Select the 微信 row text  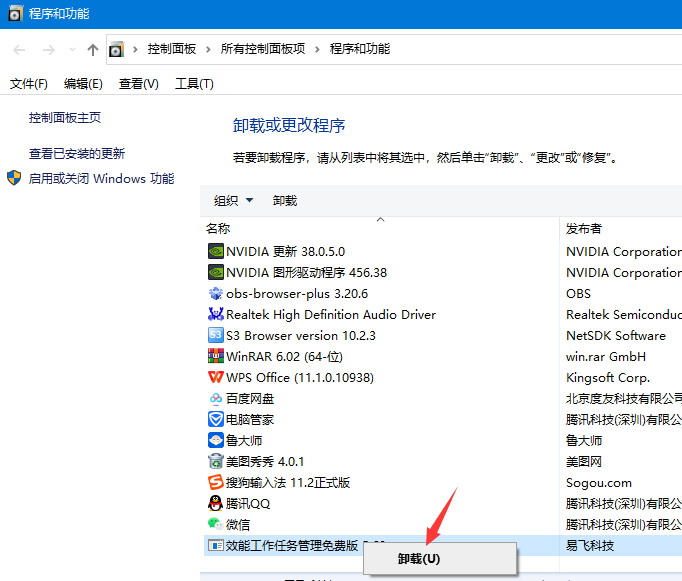coord(238,524)
